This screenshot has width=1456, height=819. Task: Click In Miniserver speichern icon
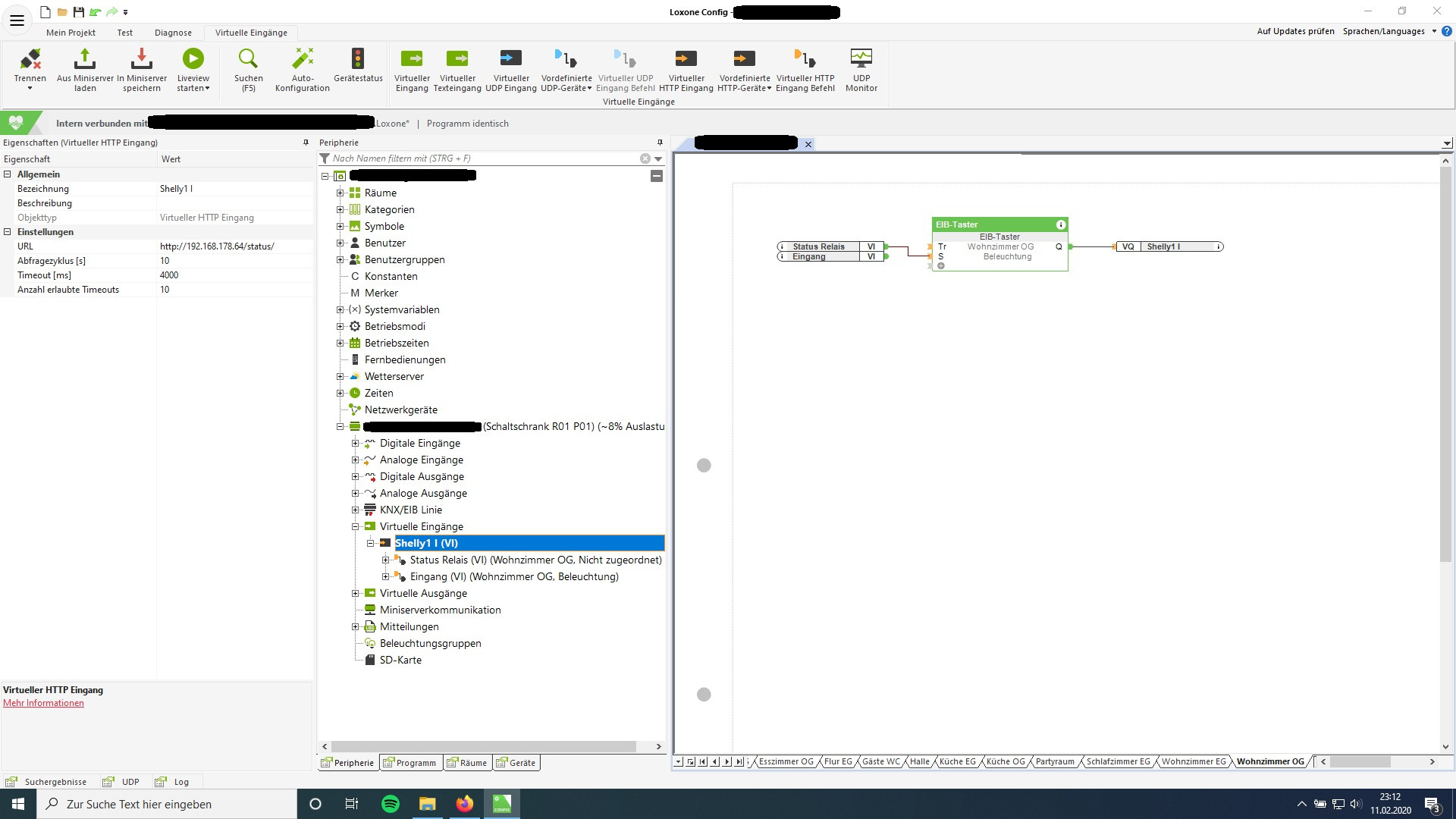(142, 59)
